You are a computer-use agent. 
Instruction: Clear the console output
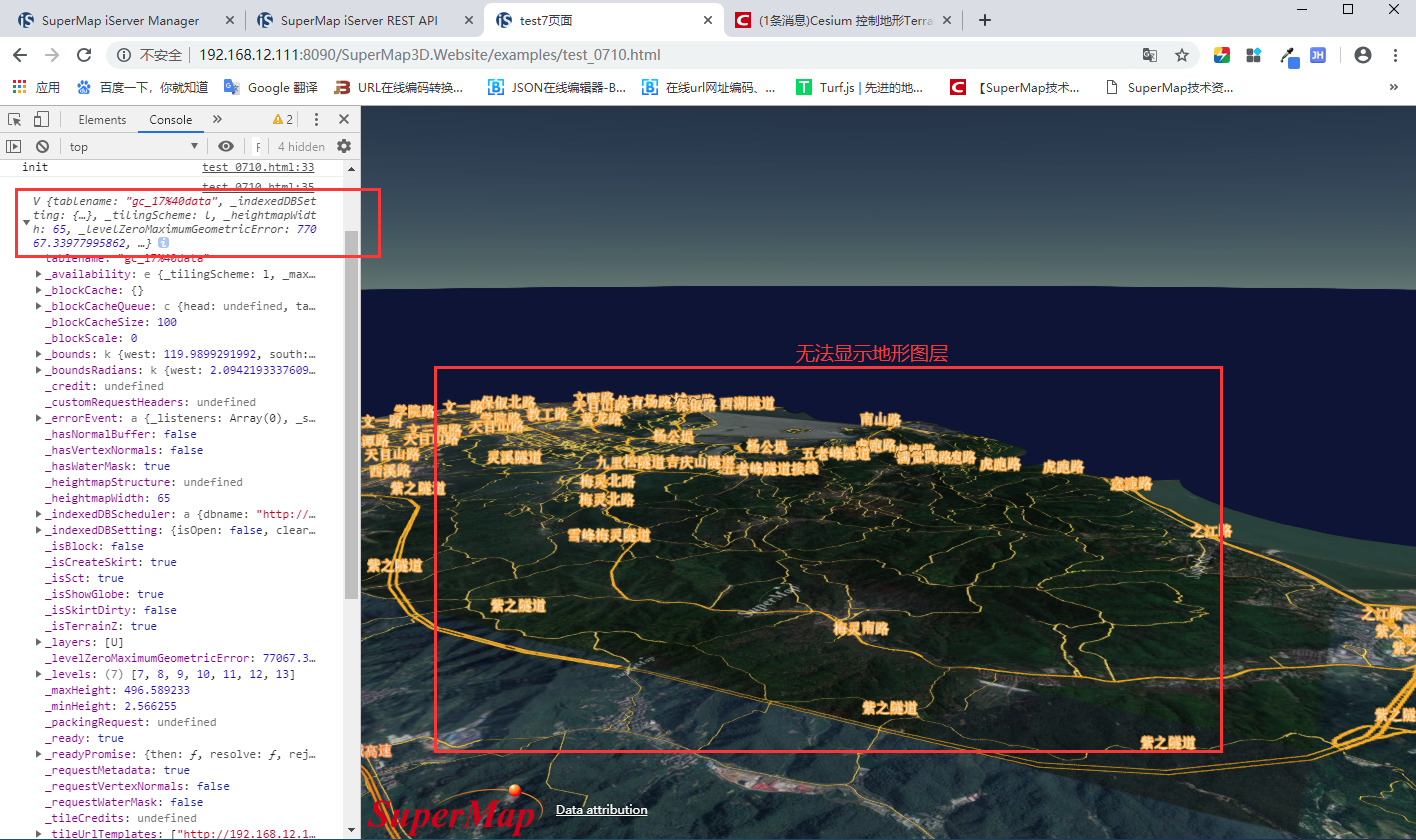(42, 146)
